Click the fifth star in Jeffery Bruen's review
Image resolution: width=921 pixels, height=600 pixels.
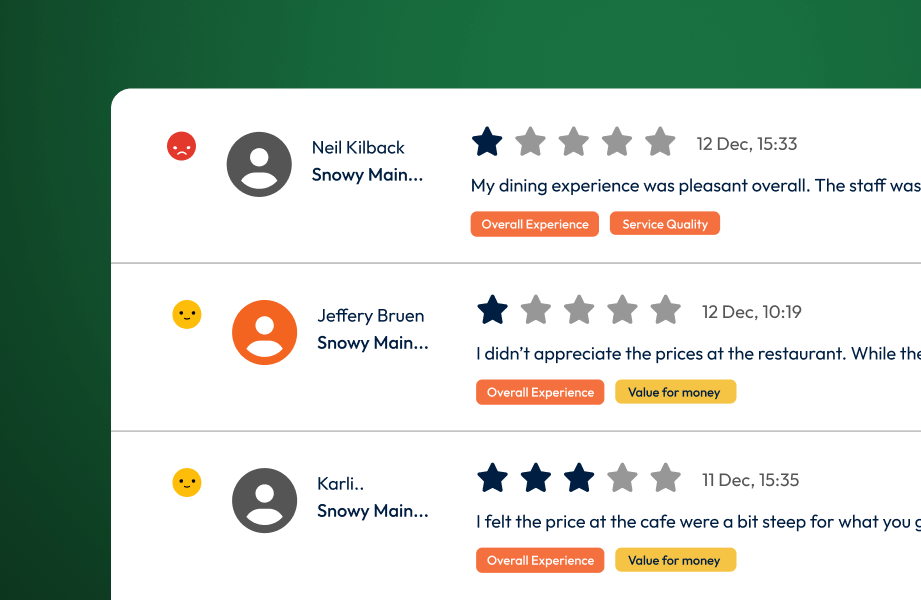pos(666,310)
